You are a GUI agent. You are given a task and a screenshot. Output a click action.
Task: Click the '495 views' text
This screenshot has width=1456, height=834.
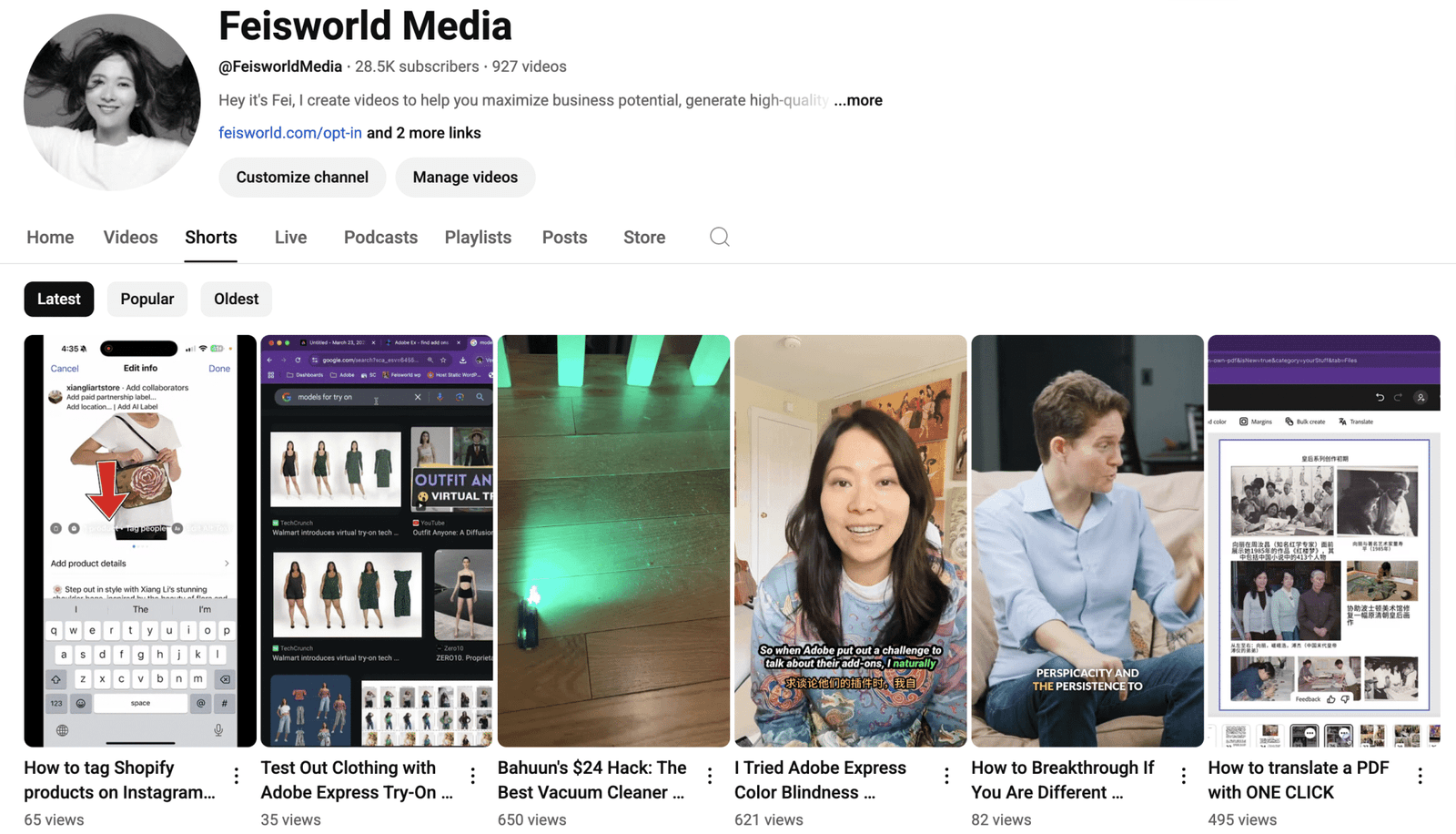[1242, 819]
